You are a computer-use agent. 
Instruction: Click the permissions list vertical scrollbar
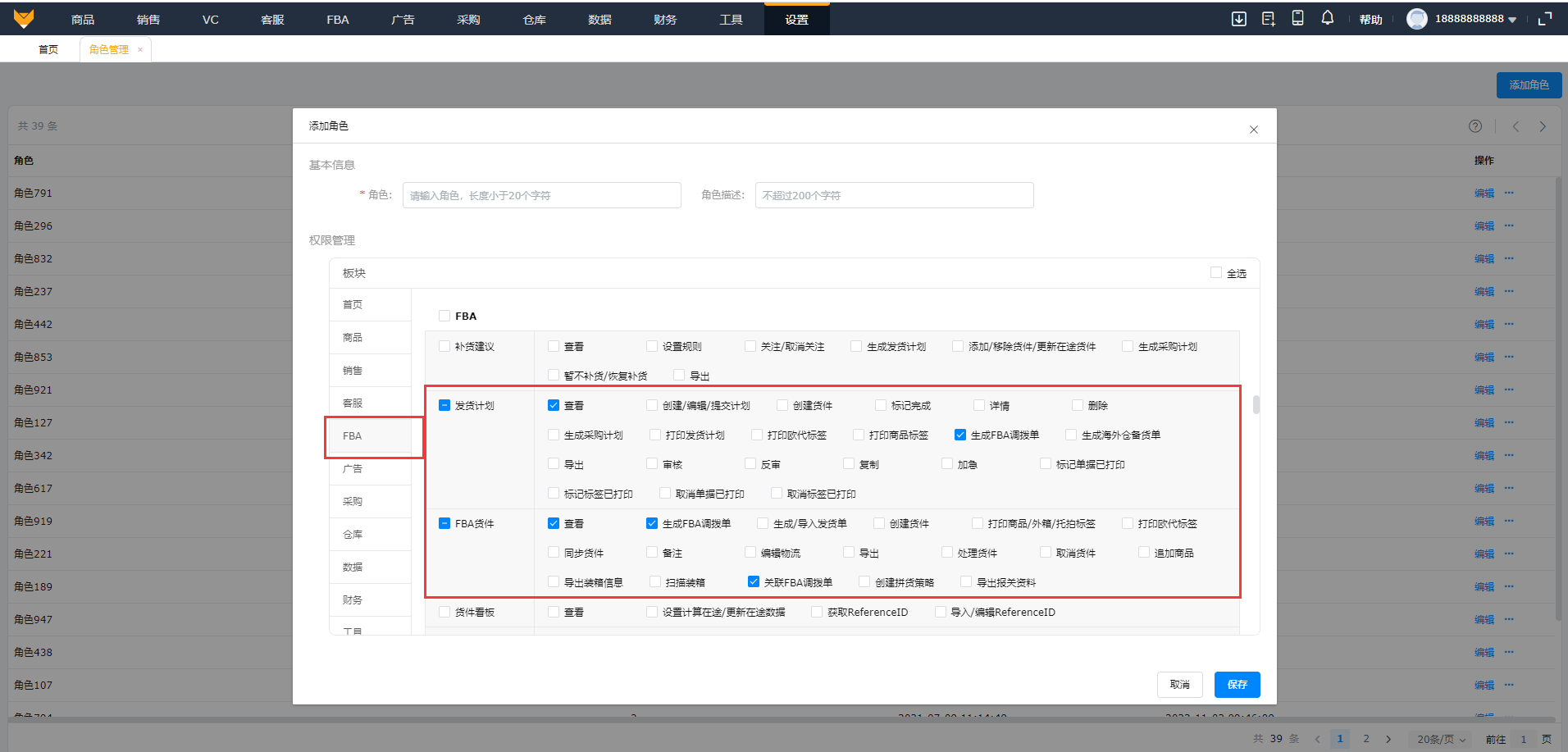click(x=1256, y=405)
